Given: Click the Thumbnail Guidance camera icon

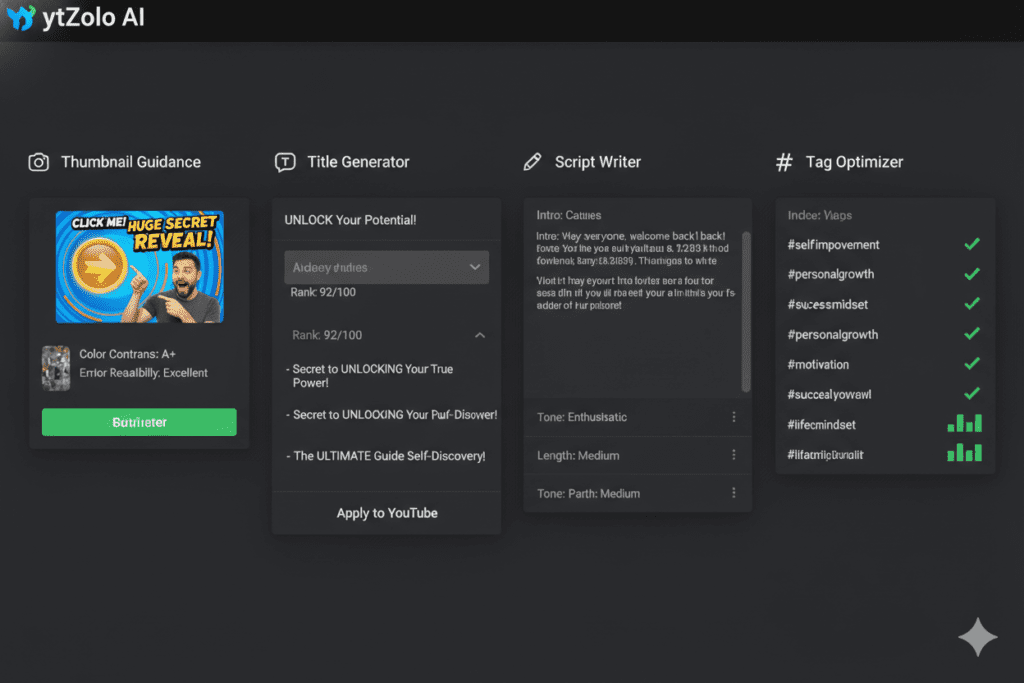Looking at the screenshot, I should [x=39, y=162].
